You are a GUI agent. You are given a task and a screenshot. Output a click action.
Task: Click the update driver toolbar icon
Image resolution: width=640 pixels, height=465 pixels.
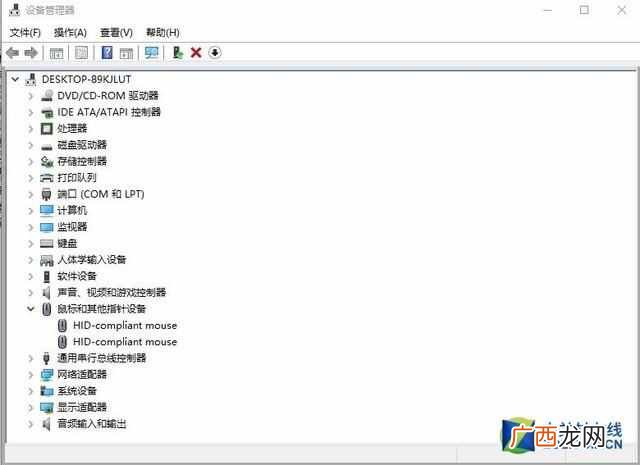click(x=177, y=53)
